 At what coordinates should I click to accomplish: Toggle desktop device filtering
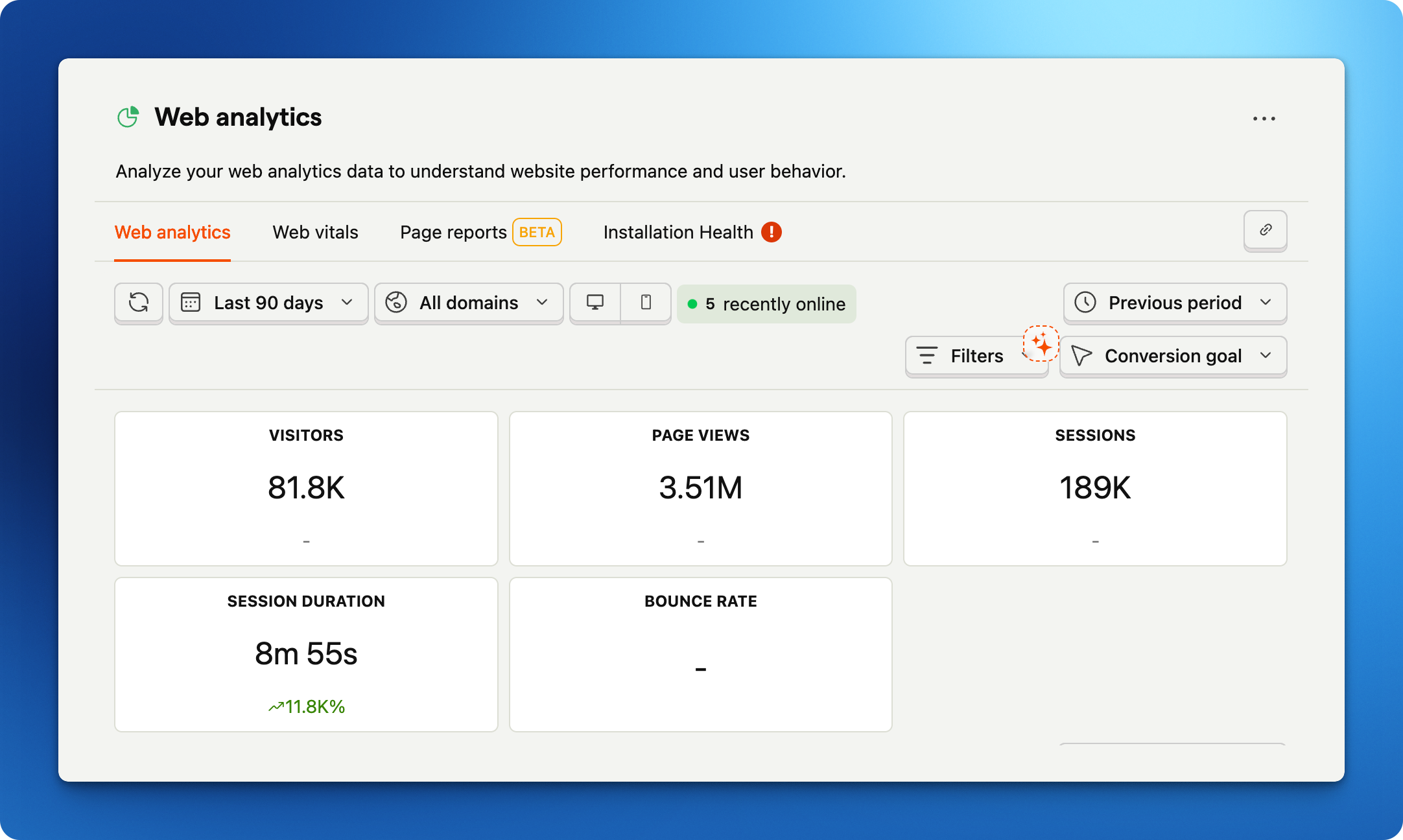tap(595, 303)
